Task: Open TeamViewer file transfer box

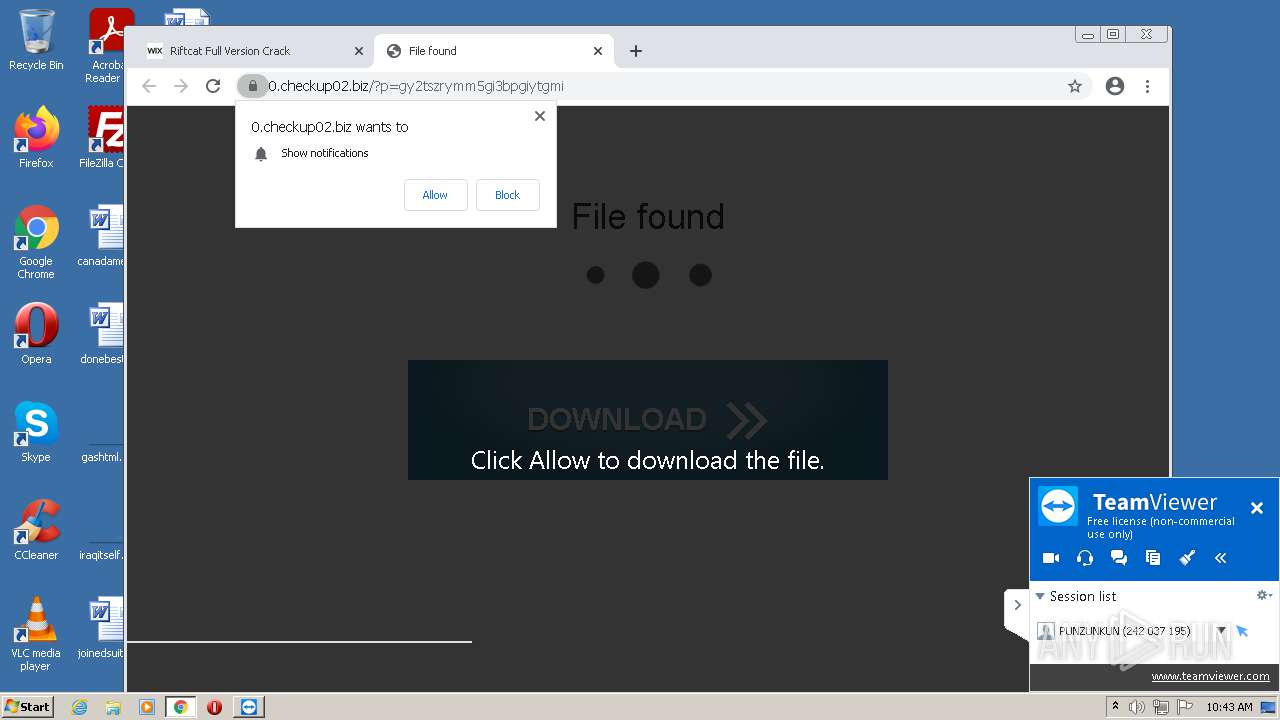Action: point(1153,558)
